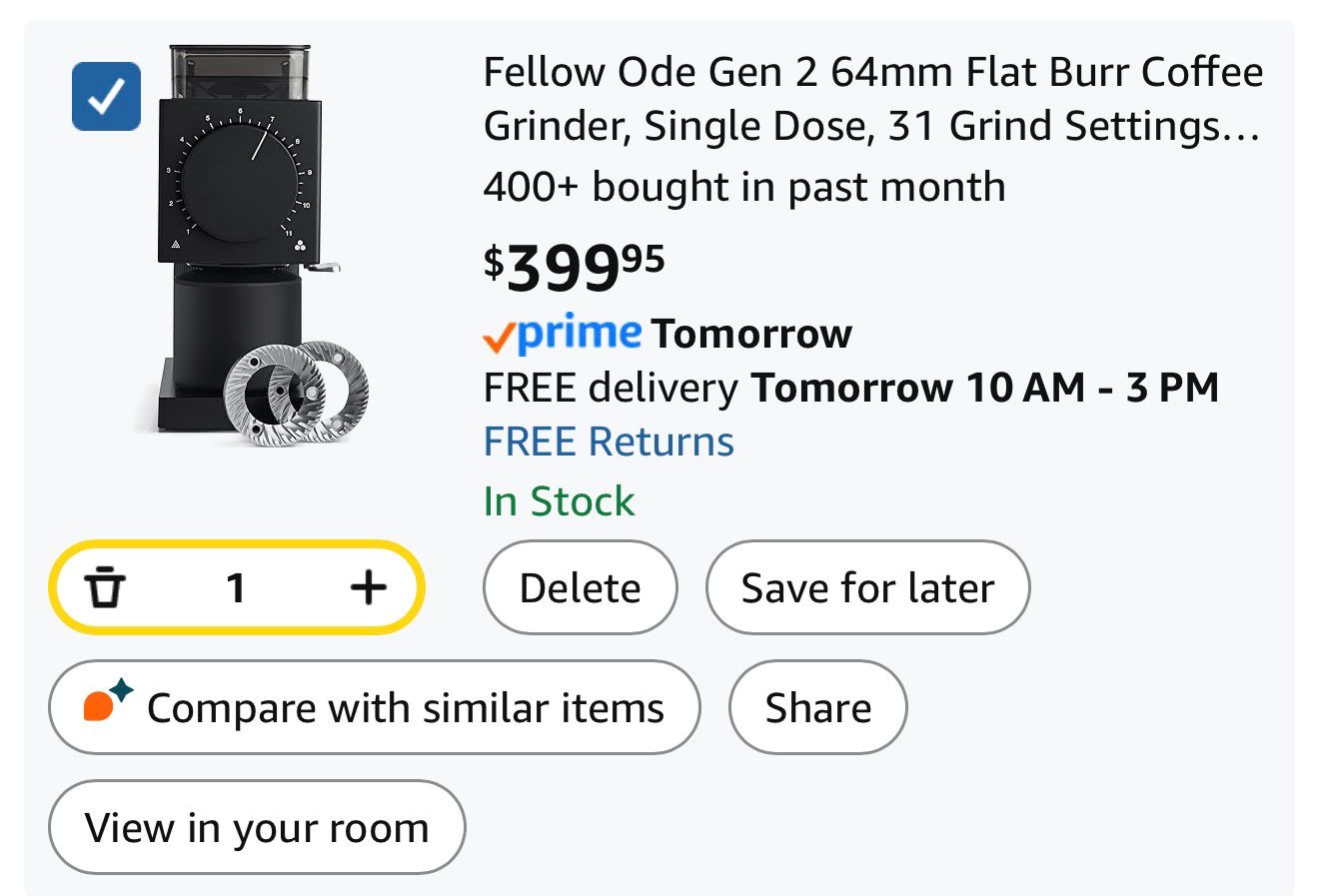Open View in your room
The width and height of the screenshot is (1319, 896).
[257, 828]
